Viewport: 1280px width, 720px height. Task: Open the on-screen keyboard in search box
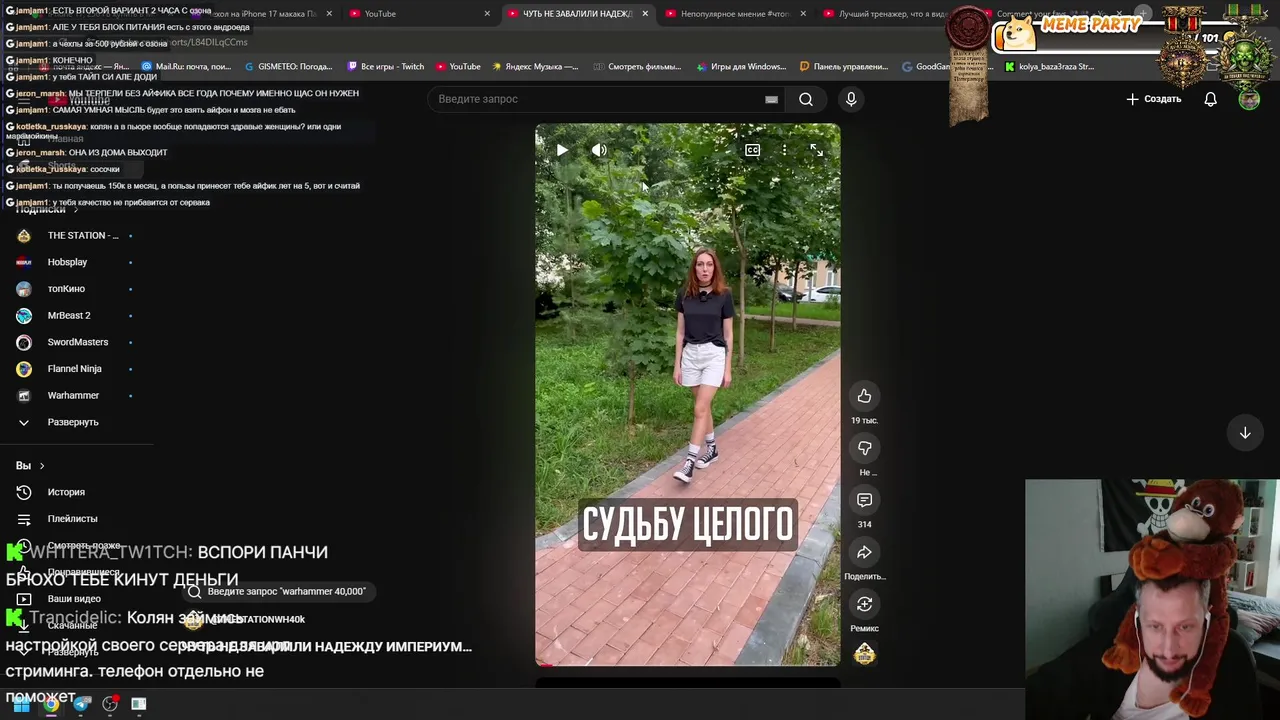tap(771, 99)
